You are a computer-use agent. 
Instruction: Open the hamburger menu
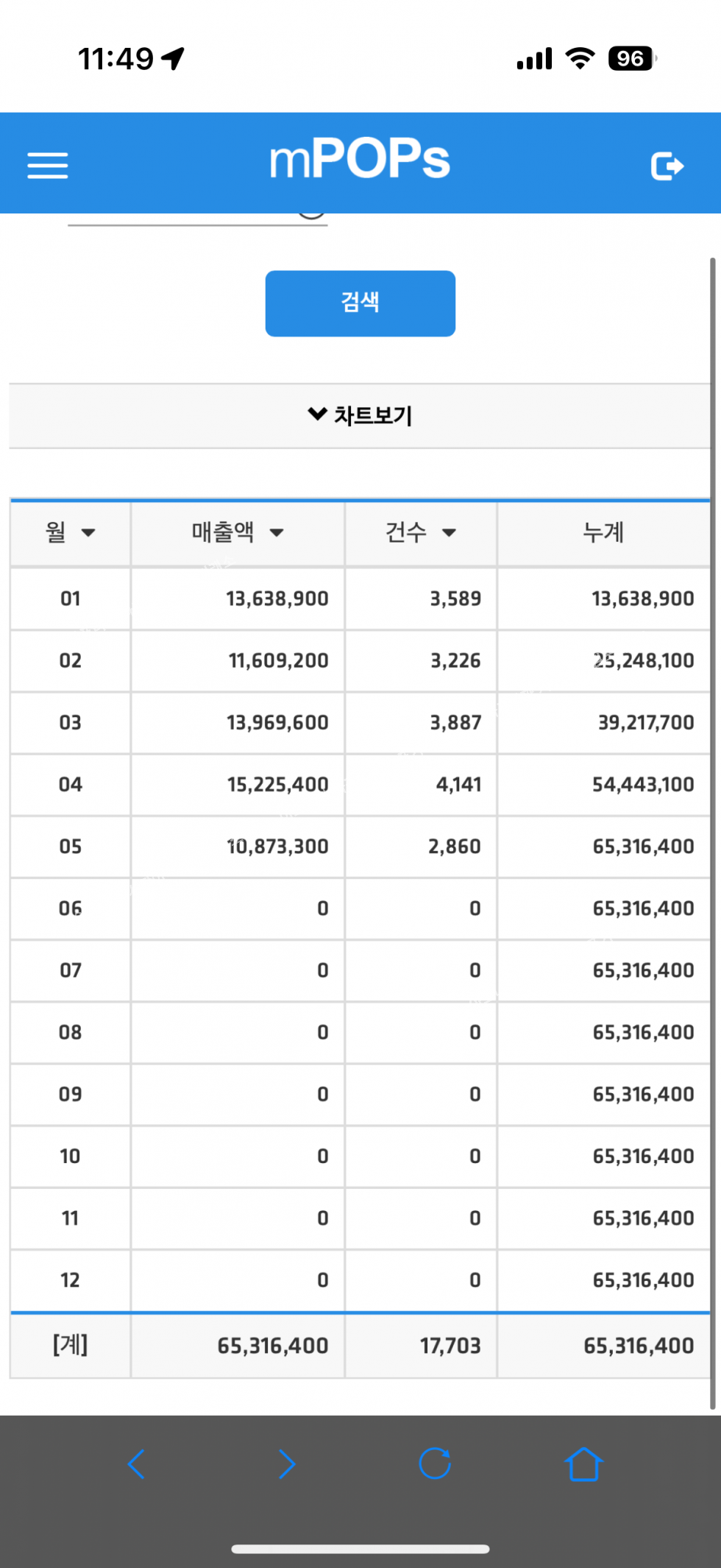click(x=48, y=165)
